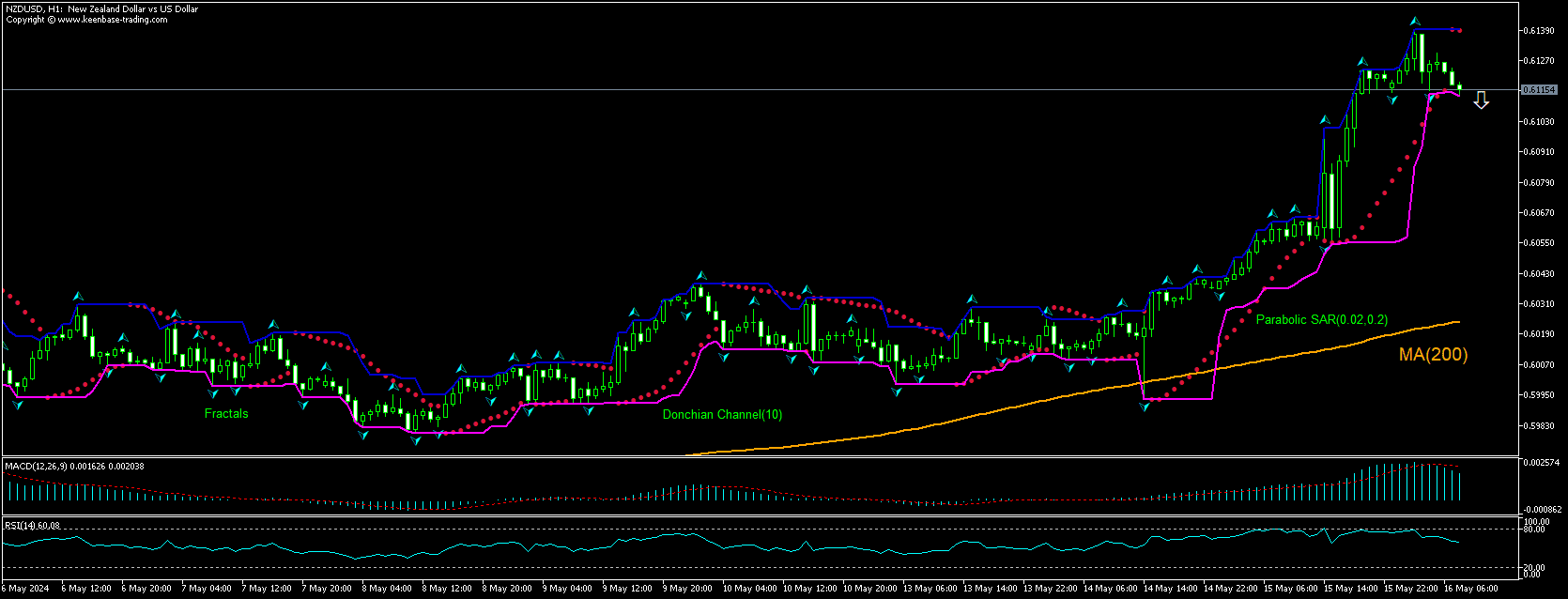Click the 0.60310 price axis label
1568x599 pixels.
[x=1538, y=304]
